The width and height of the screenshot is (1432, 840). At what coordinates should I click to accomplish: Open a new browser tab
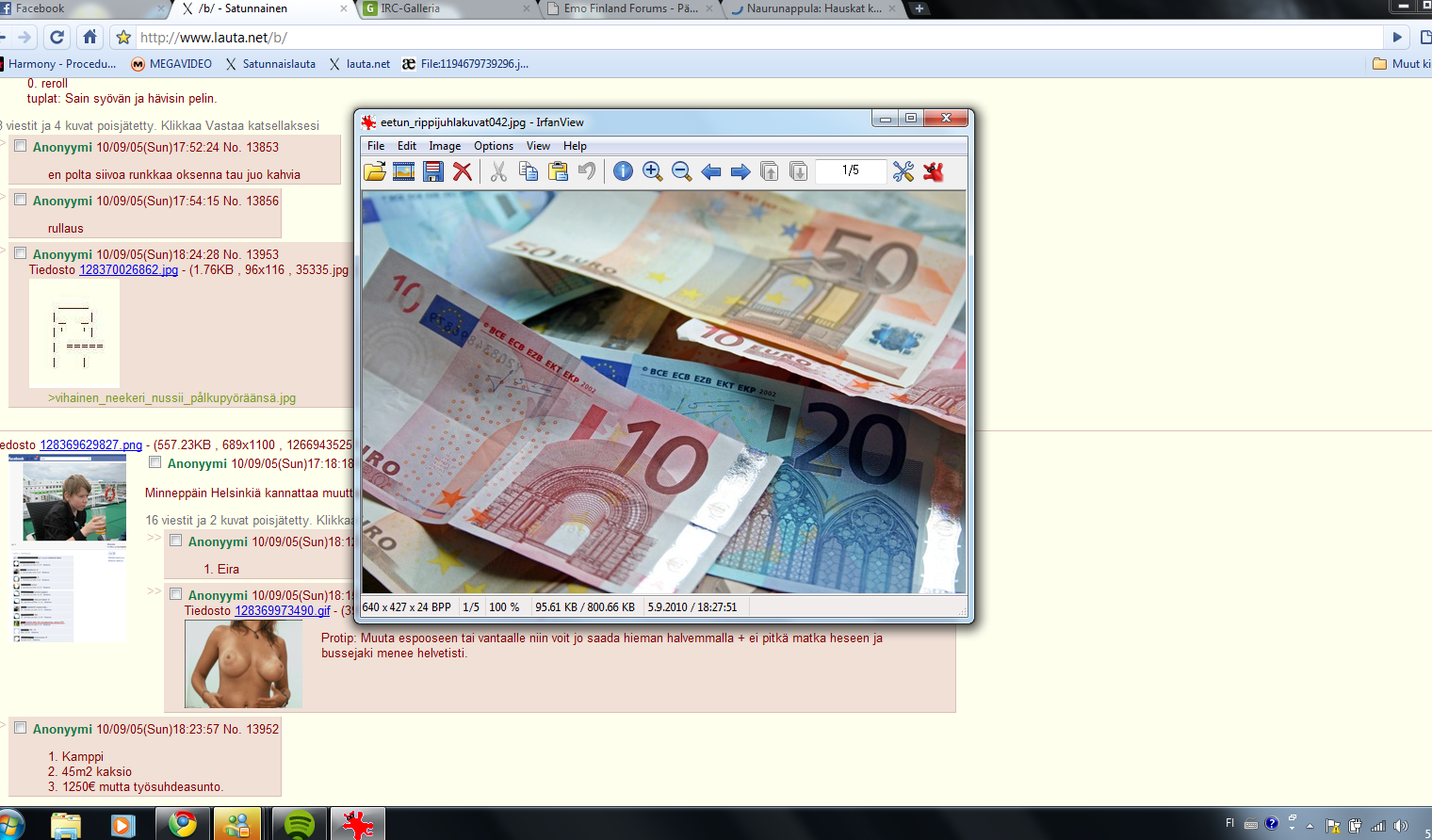[919, 8]
